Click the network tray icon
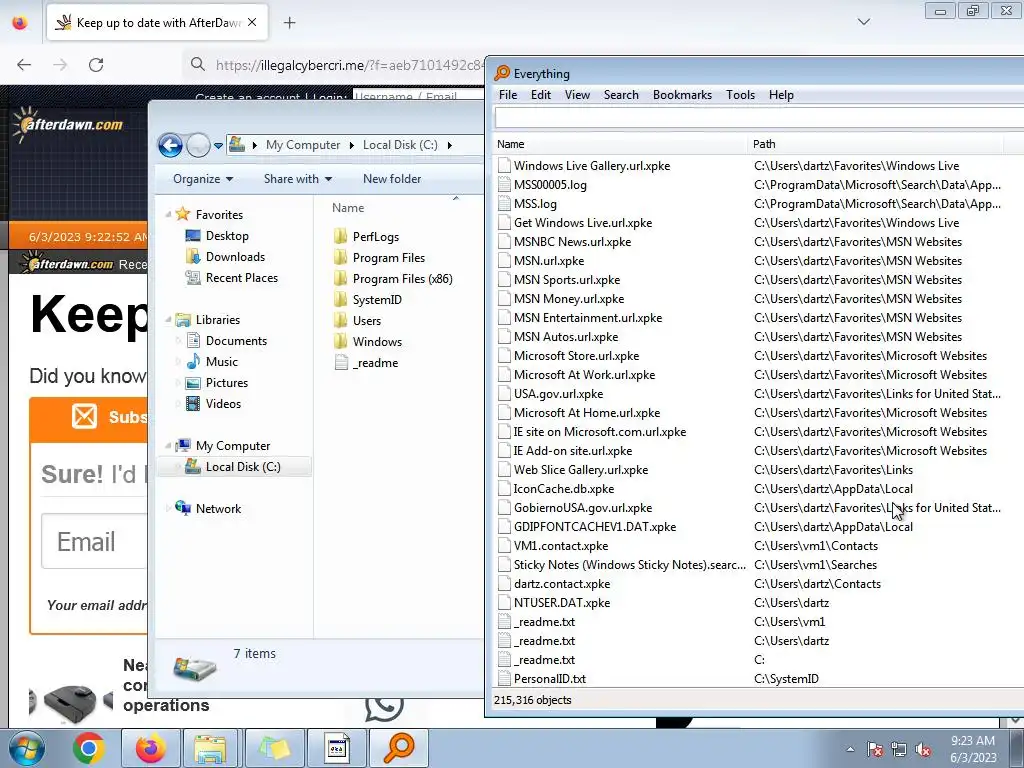1024x768 pixels. coord(899,750)
